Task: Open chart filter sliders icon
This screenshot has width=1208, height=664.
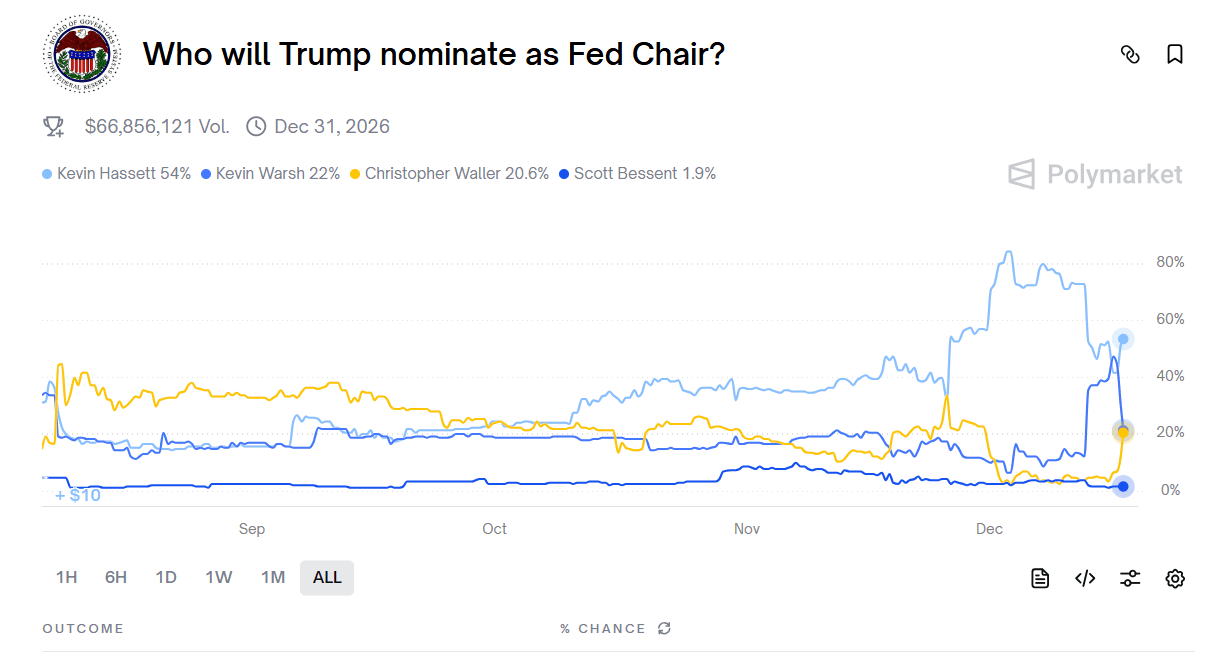Action: click(x=1130, y=578)
